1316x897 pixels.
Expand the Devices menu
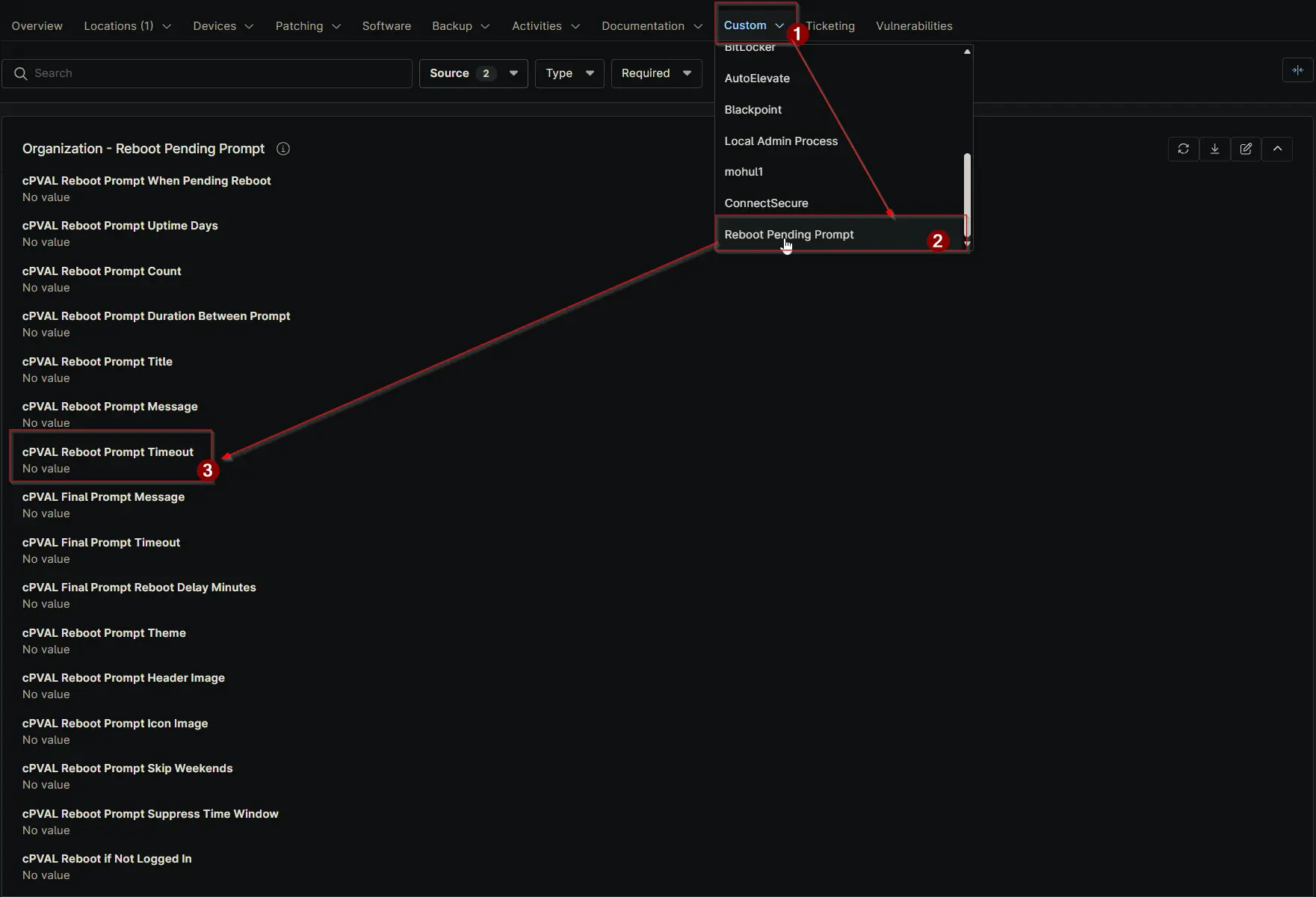click(223, 26)
